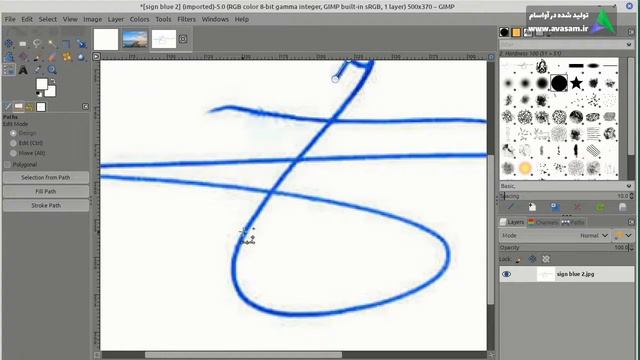Select the Rectangle Select tool
The image size is (640, 360).
pyautogui.click(x=23, y=44)
